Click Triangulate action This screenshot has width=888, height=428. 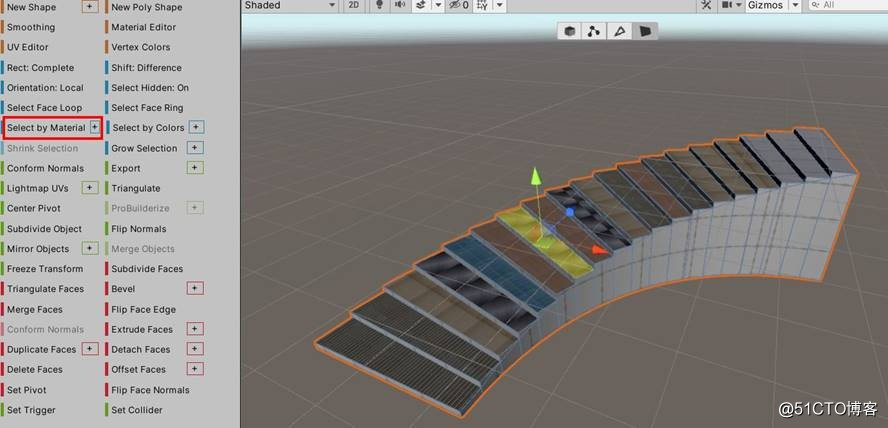point(135,189)
